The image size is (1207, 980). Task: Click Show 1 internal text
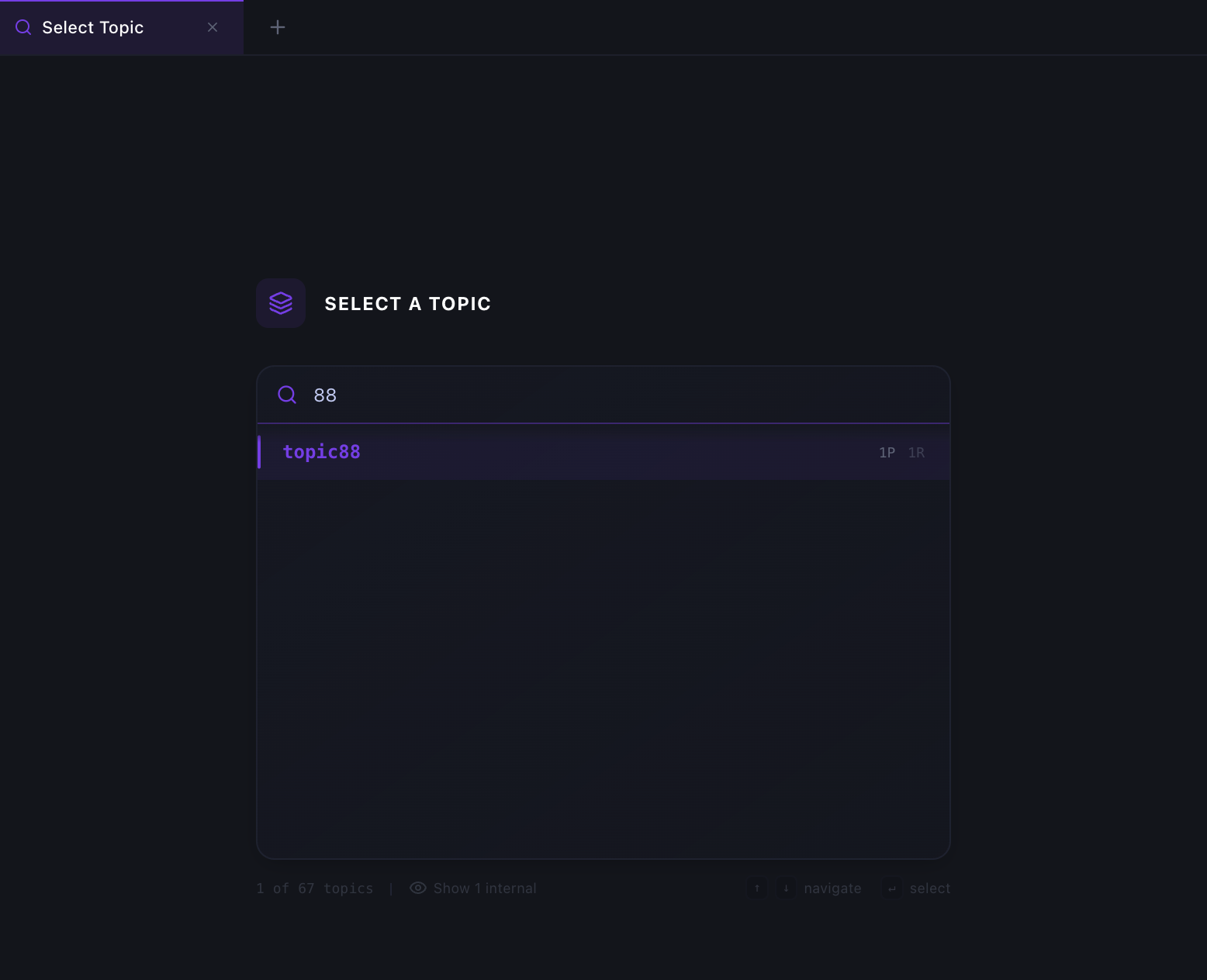point(485,889)
